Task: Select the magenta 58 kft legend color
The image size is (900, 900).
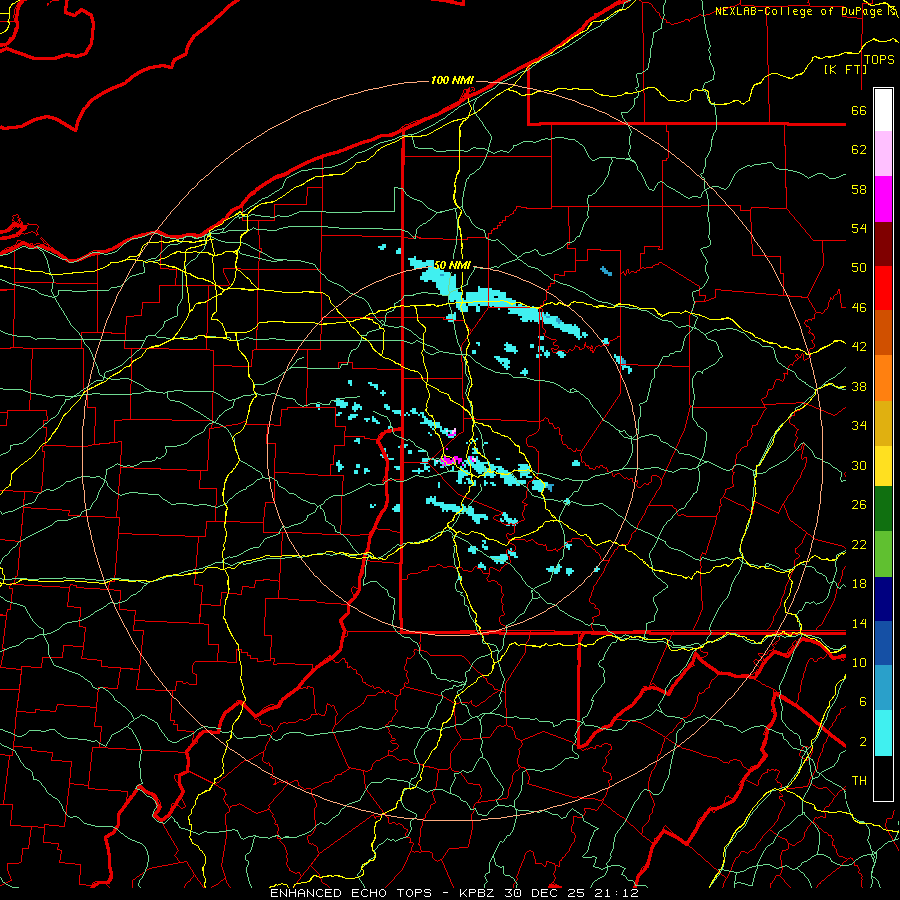Action: pos(883,199)
